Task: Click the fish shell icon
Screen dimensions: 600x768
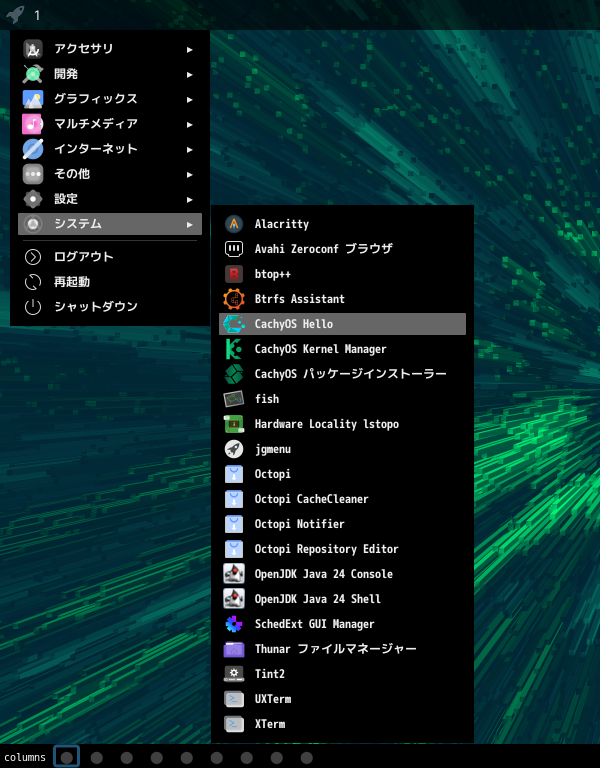Action: [234, 399]
